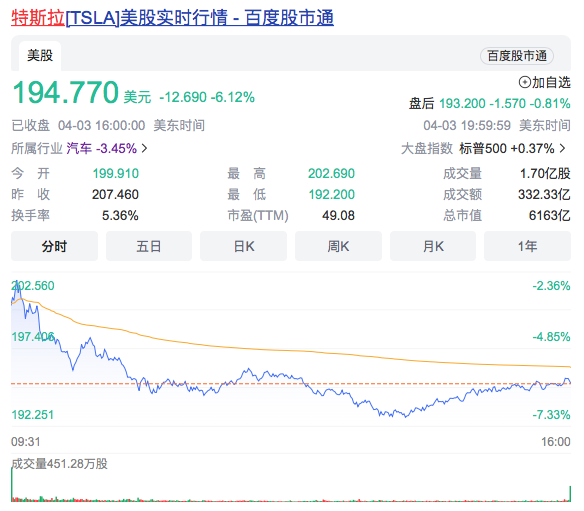Click the chart axis label 192.251
Viewport: 584px width, 511px height.
click(x=33, y=415)
